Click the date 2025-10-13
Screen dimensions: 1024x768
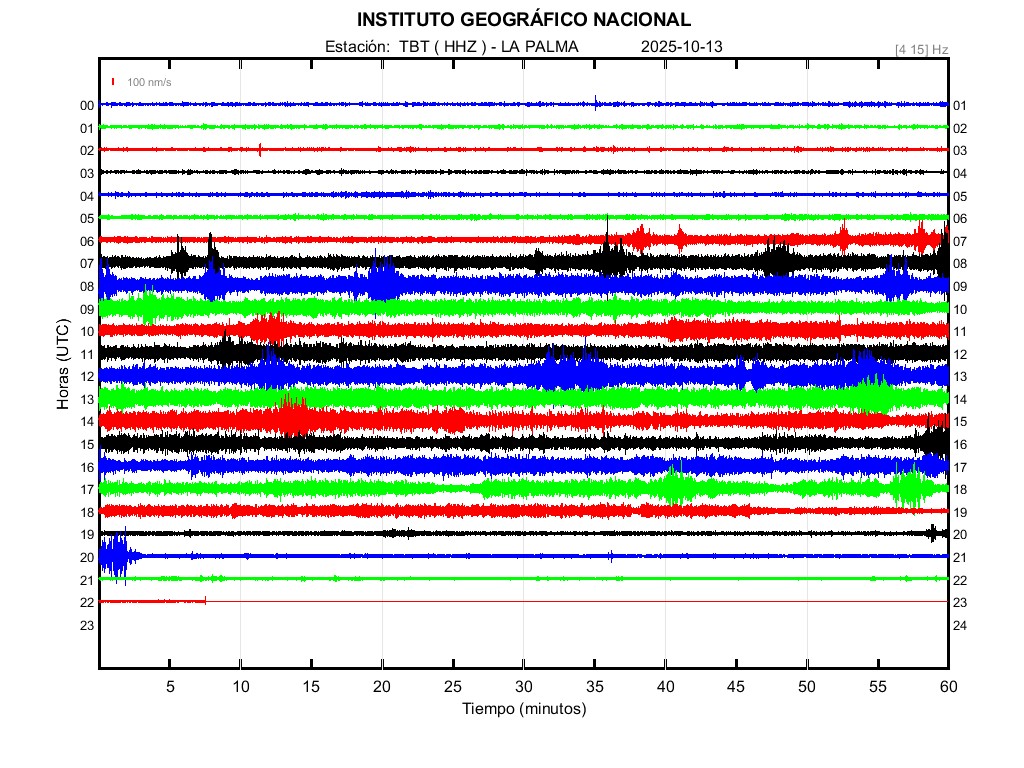click(681, 47)
